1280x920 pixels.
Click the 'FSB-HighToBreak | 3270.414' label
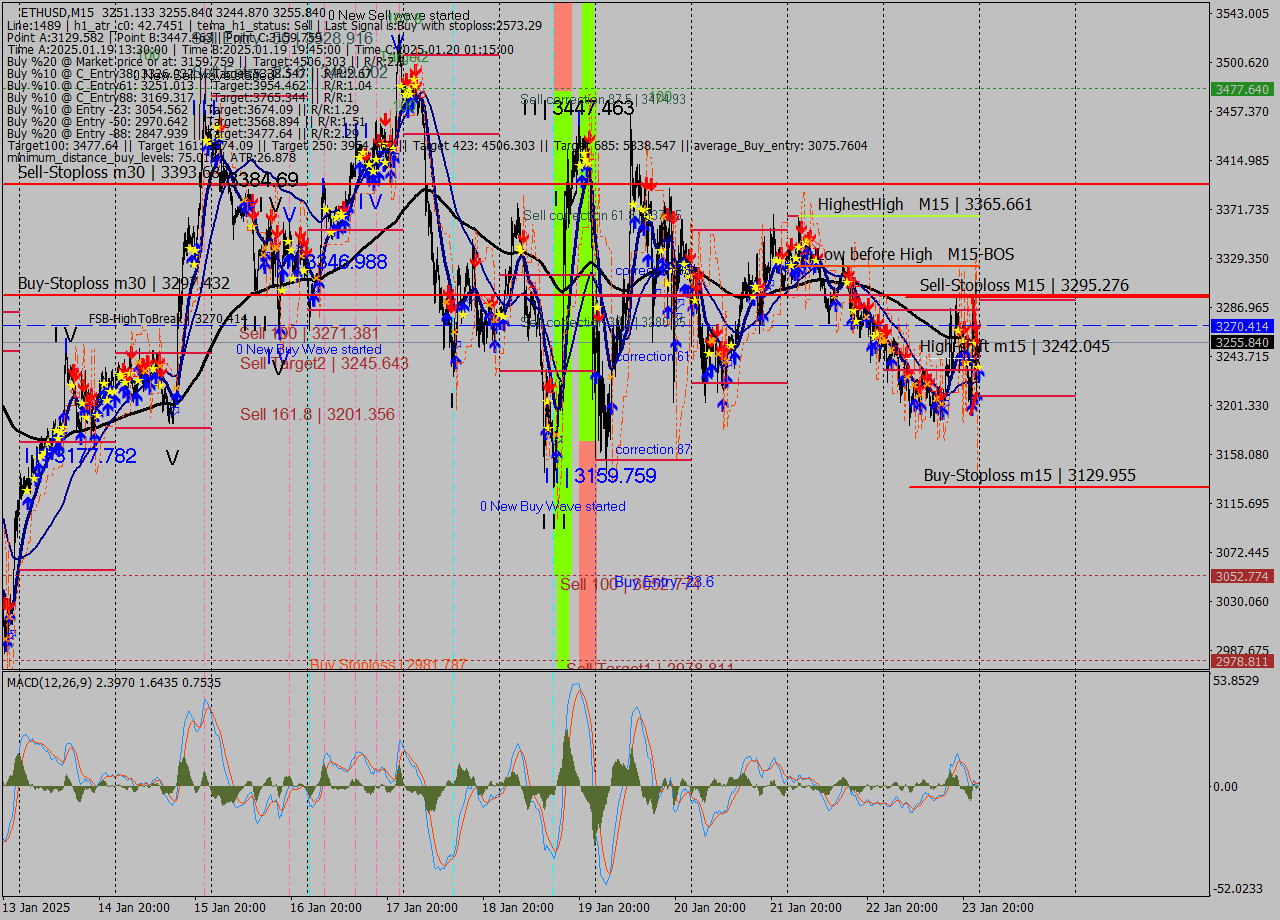pos(168,318)
